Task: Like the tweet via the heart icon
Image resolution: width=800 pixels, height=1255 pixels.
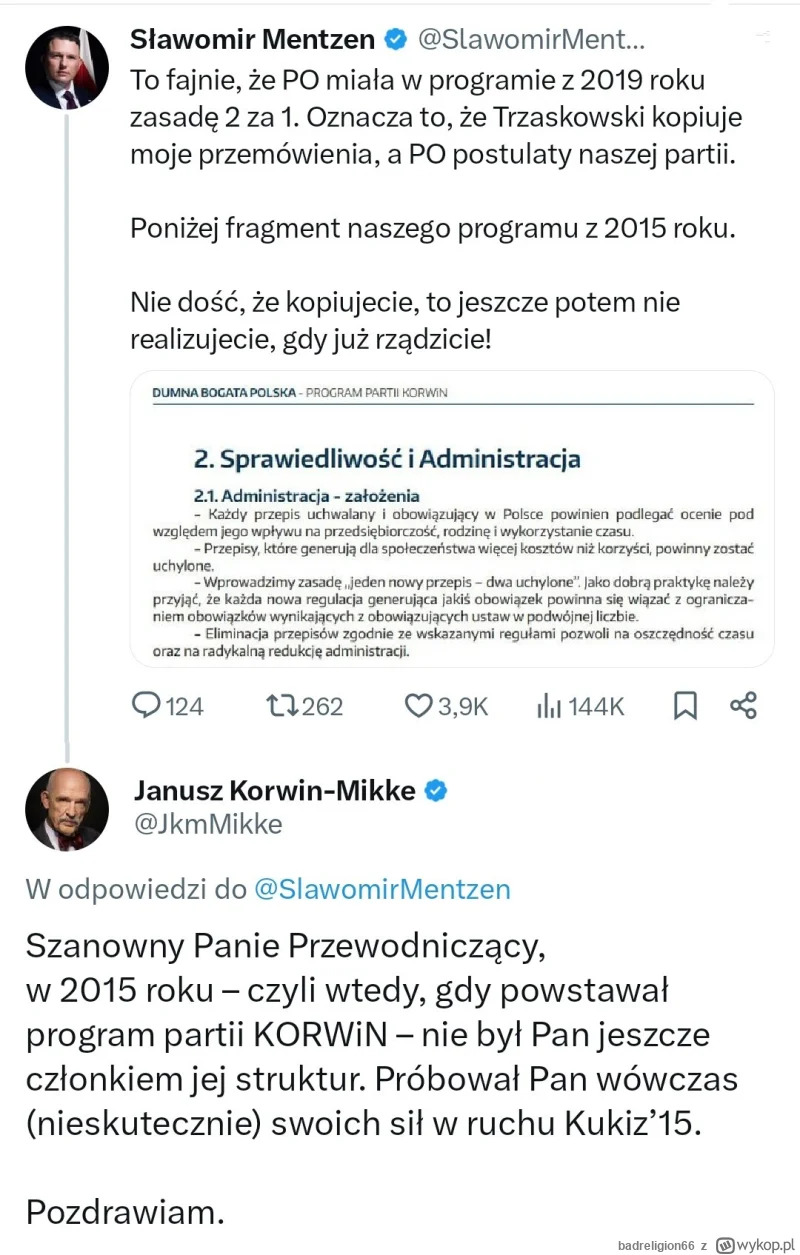Action: tap(418, 706)
